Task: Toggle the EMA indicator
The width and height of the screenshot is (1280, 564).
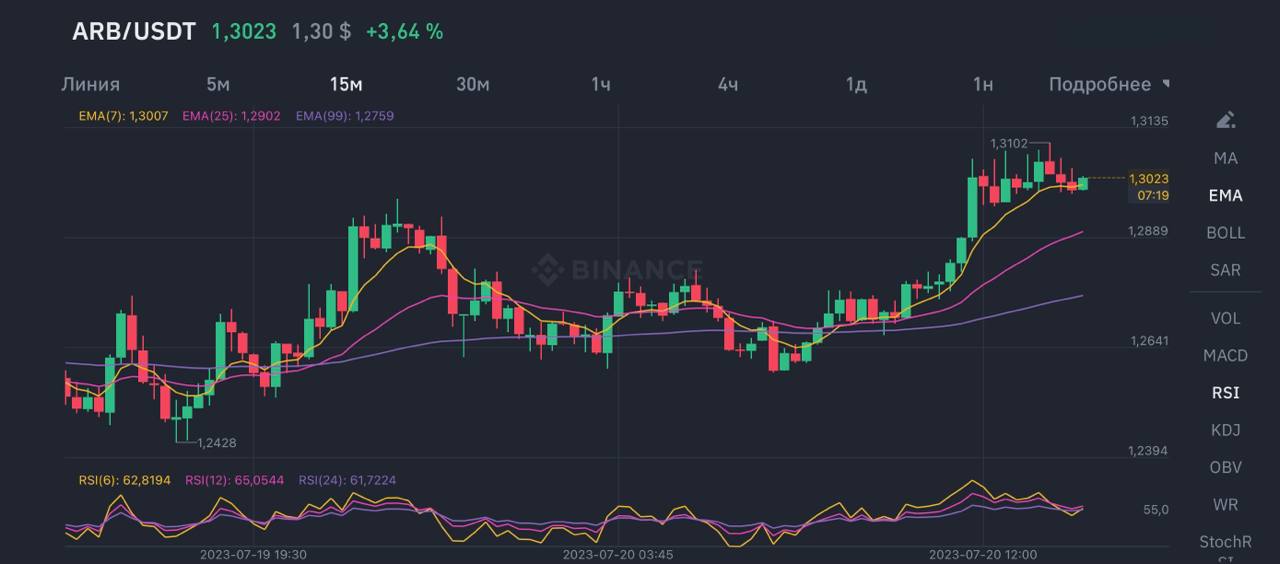Action: tap(1225, 195)
